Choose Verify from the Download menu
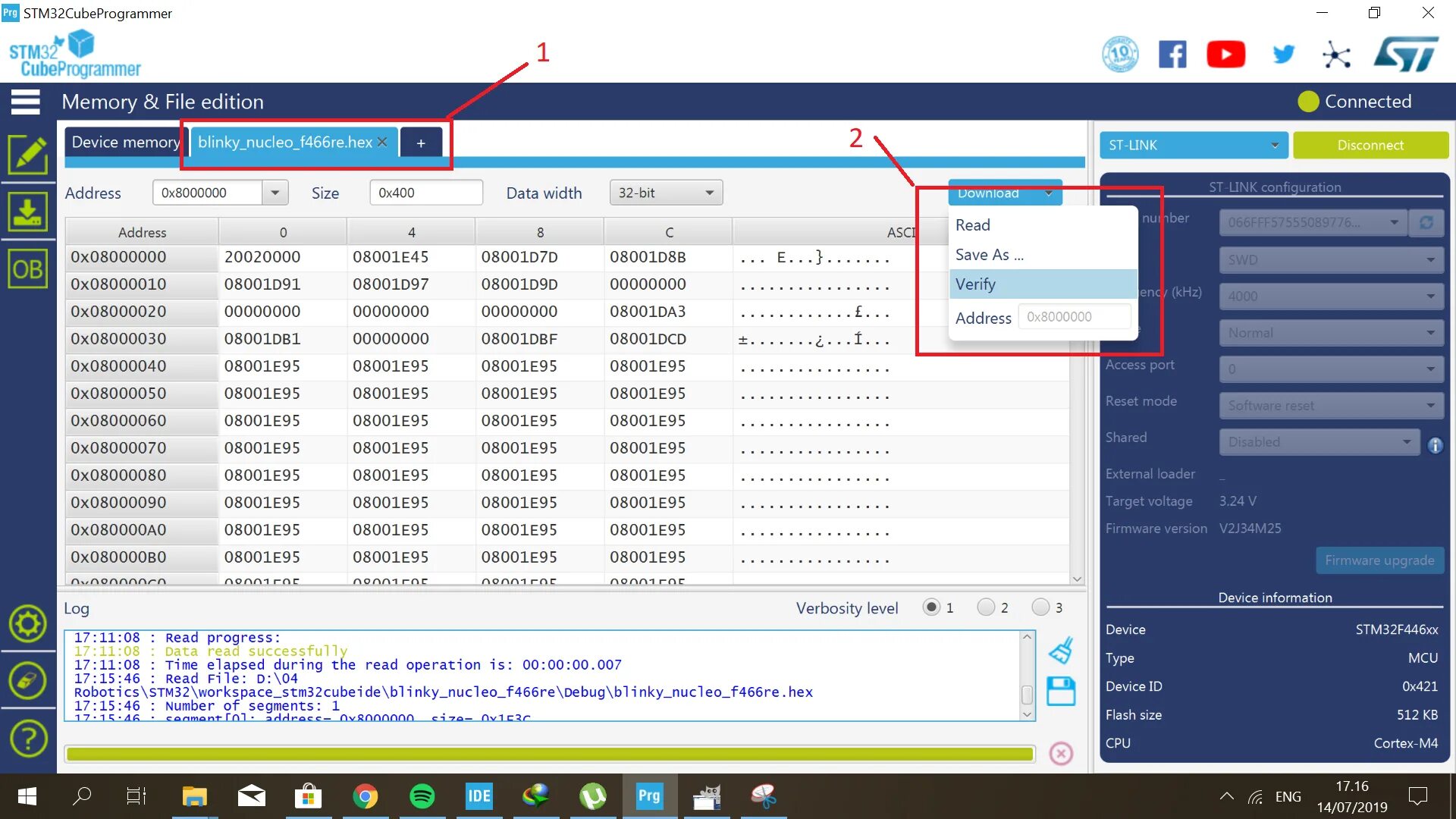Image resolution: width=1456 pixels, height=819 pixels. pos(976,284)
